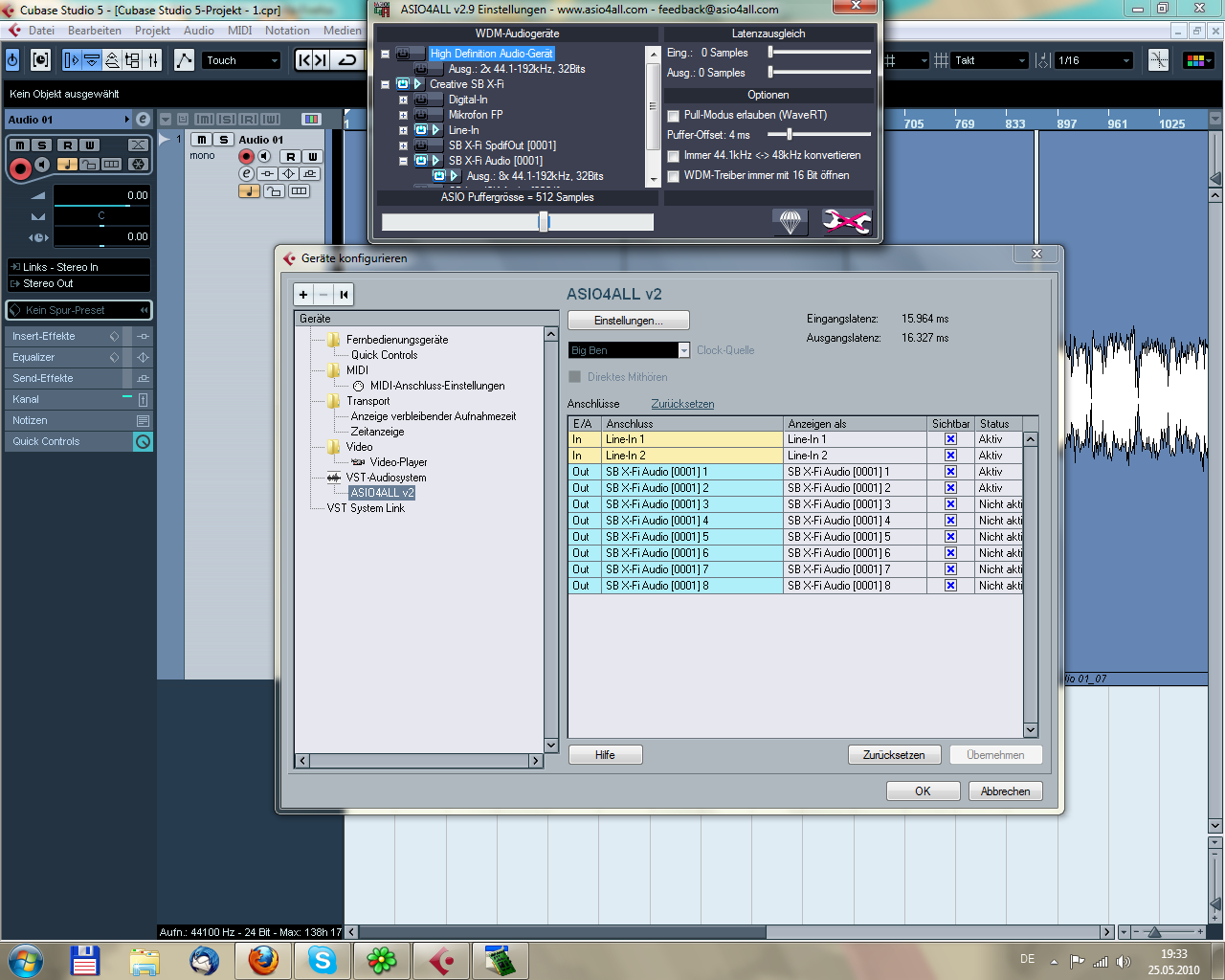Screen dimensions: 1225x980
Task: Toggle Solo button on Audio 01 track list
Action: pos(224,140)
